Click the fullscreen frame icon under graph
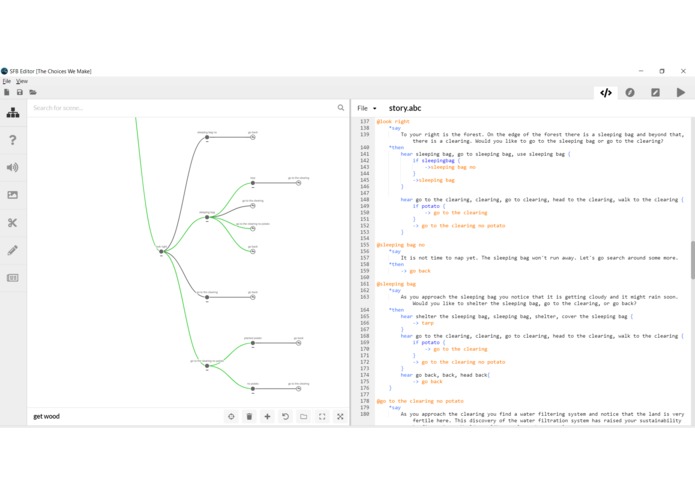 tap(322, 416)
